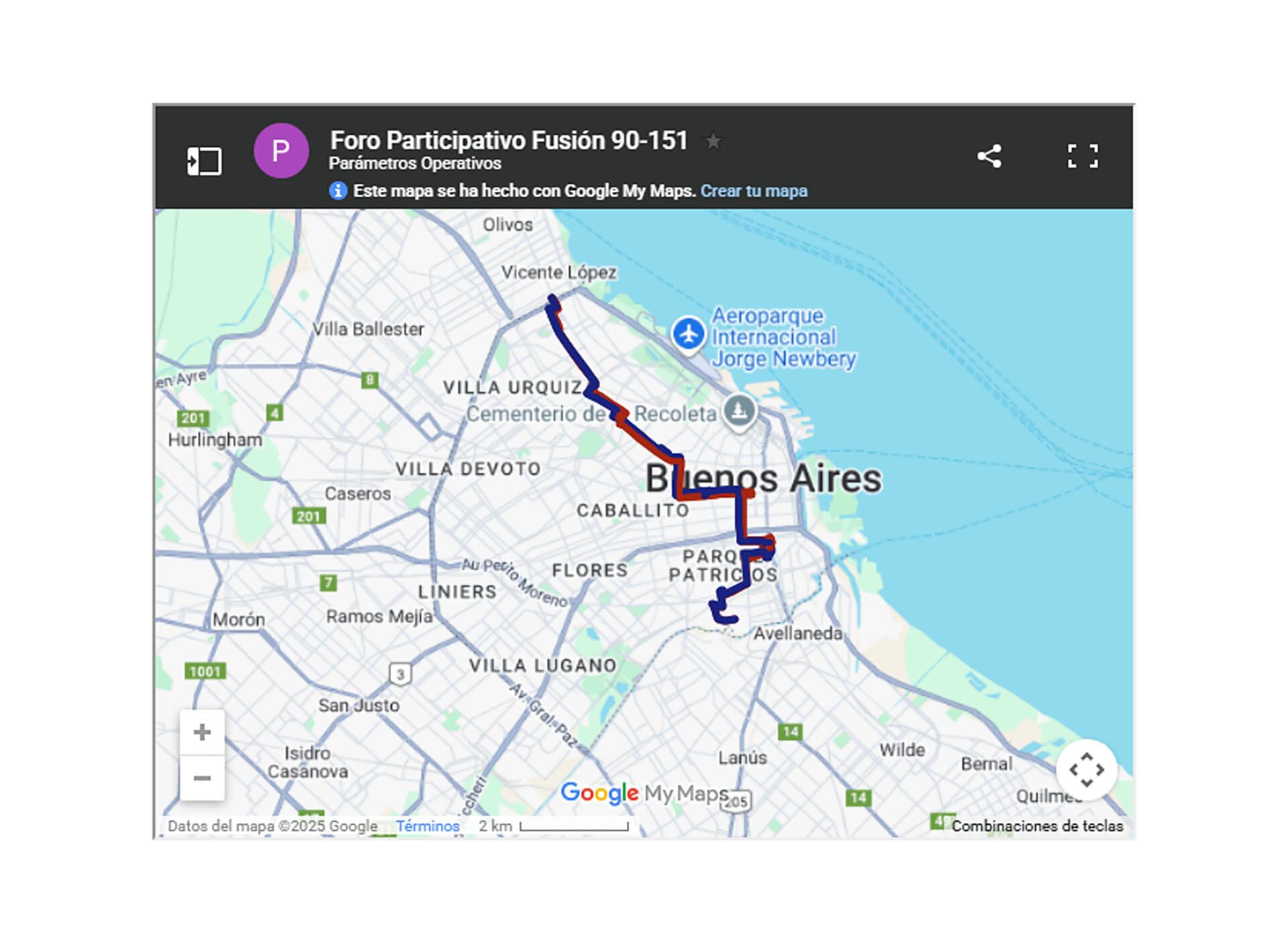The height and width of the screenshot is (945, 1288).
Task: Open 'Combinaciones de teclas' shortcuts
Action: click(x=1036, y=826)
